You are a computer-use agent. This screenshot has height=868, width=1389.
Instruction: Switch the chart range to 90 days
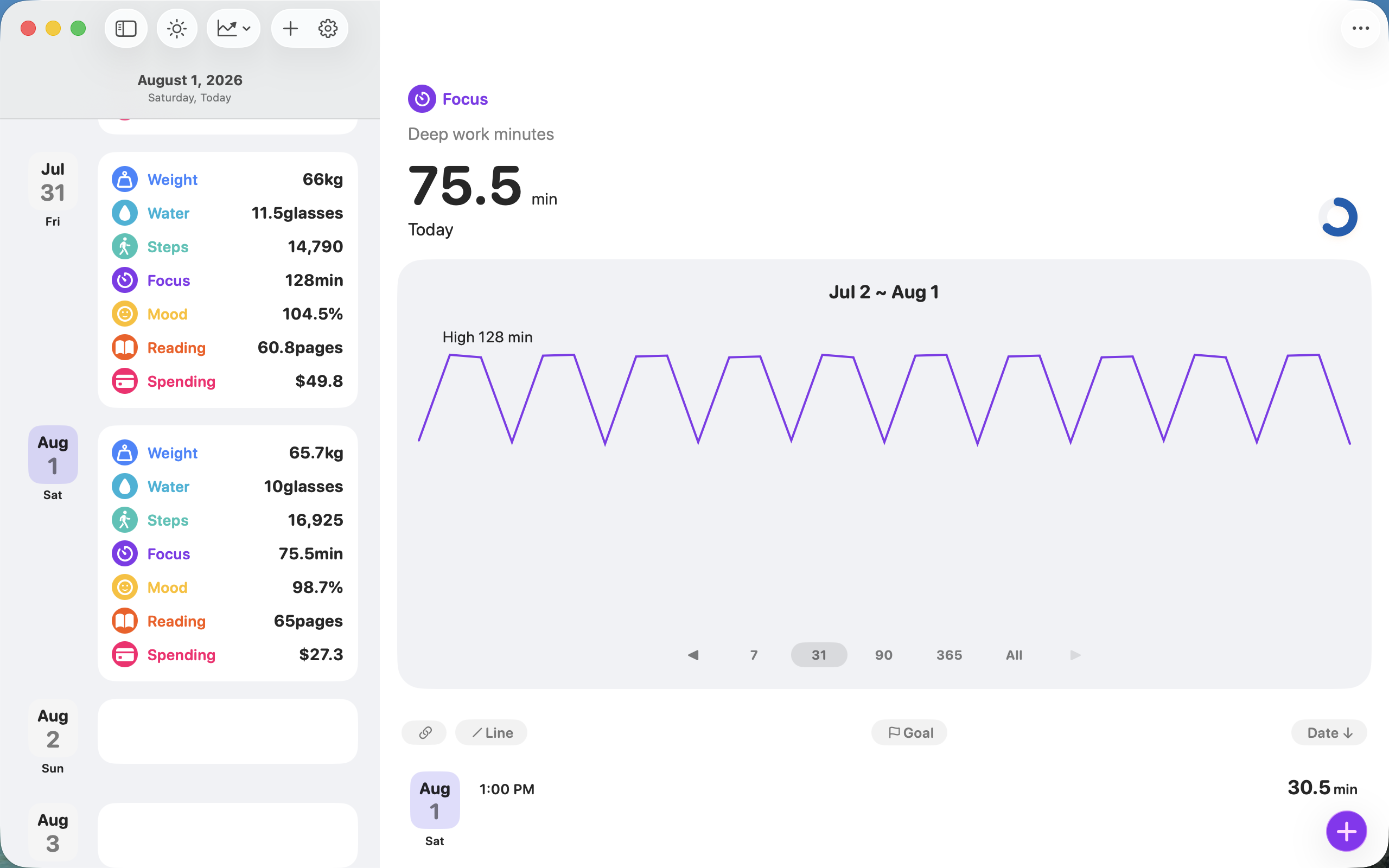883,655
